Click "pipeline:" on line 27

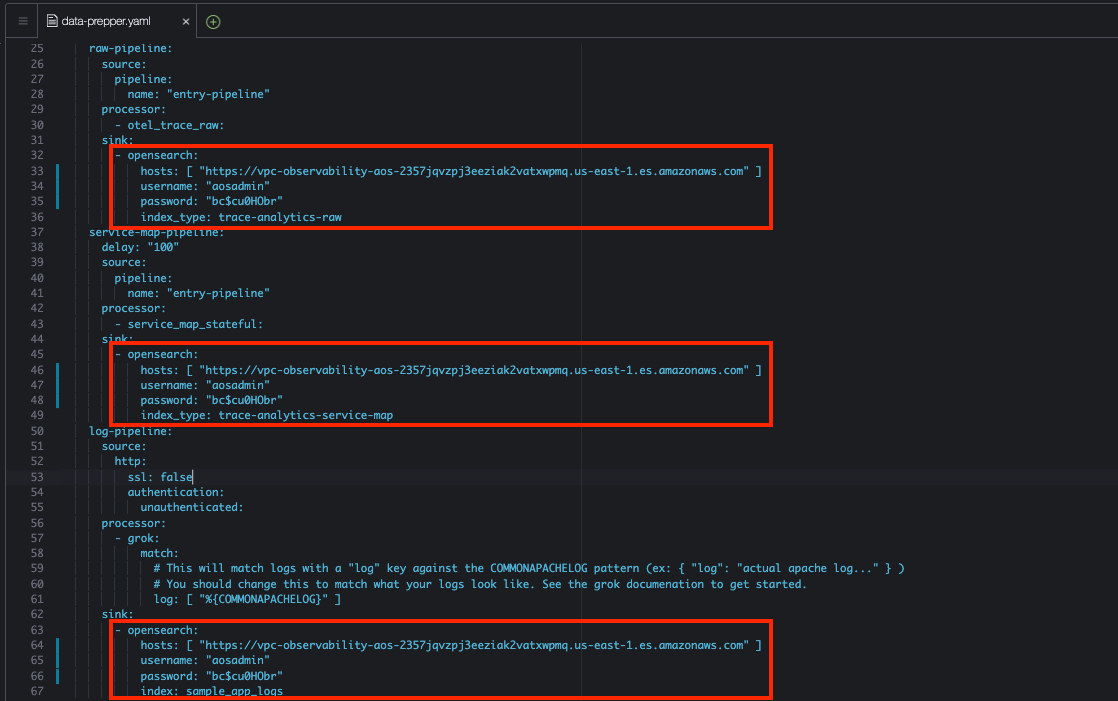[143, 79]
